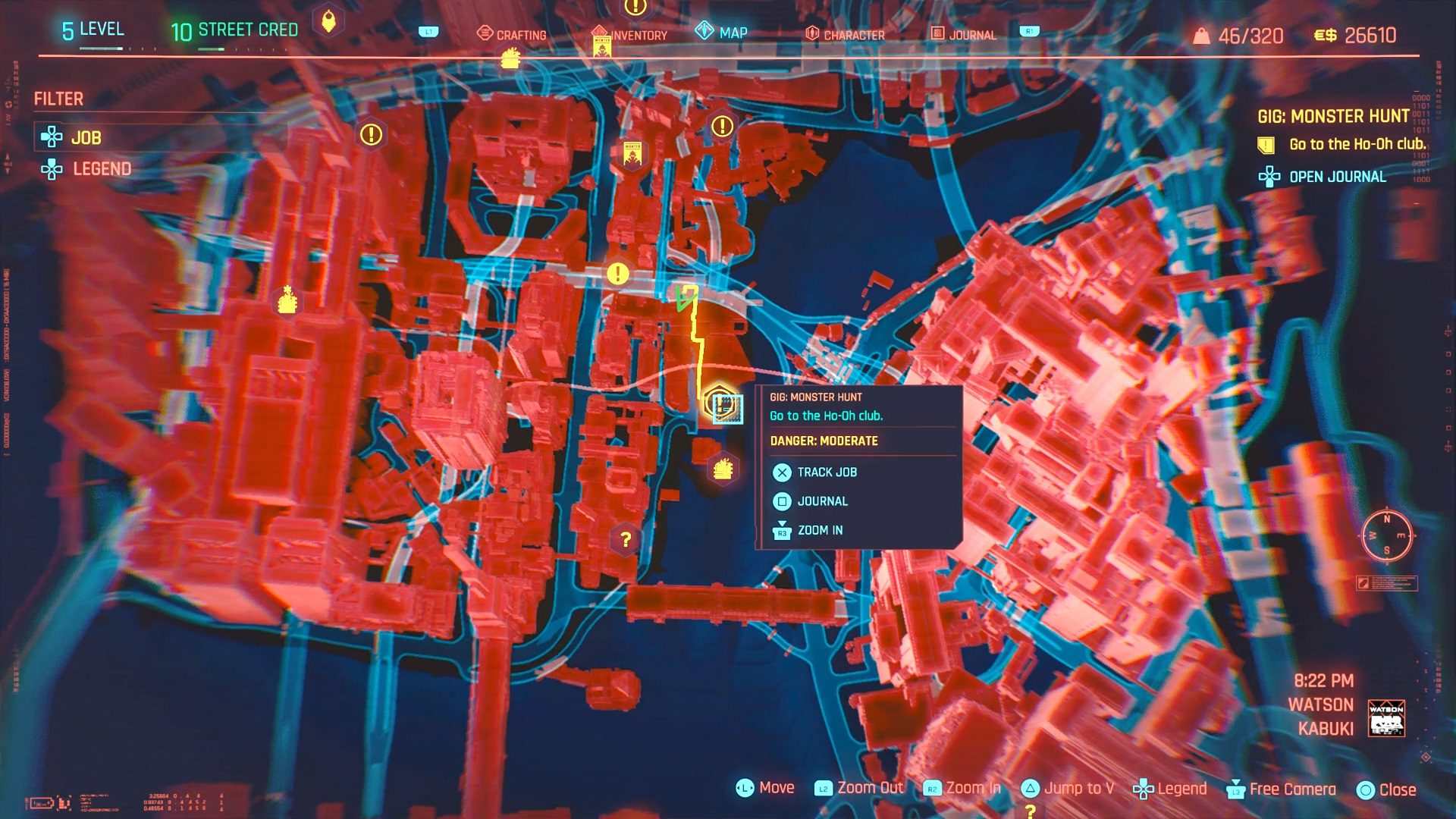Click Open Journal under the tracked gig
1456x819 pixels.
click(1338, 177)
